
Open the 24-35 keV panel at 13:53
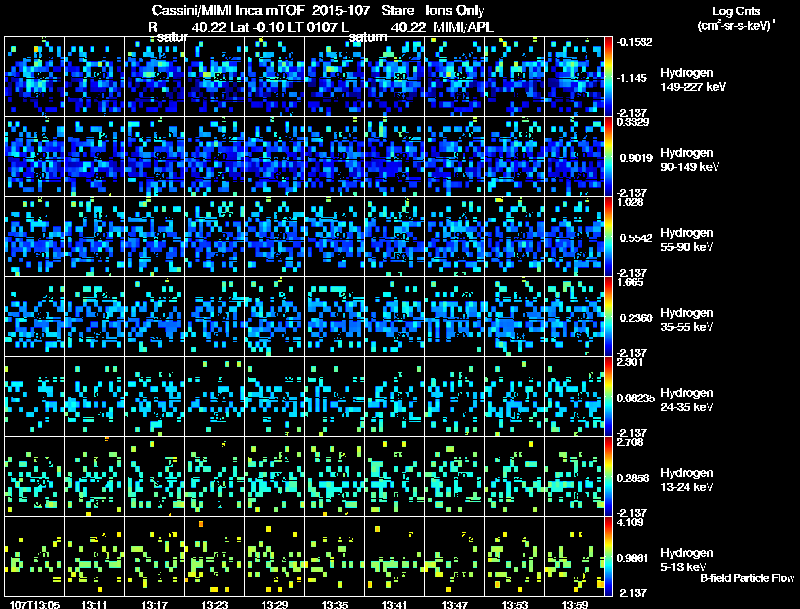pyautogui.click(x=515, y=397)
